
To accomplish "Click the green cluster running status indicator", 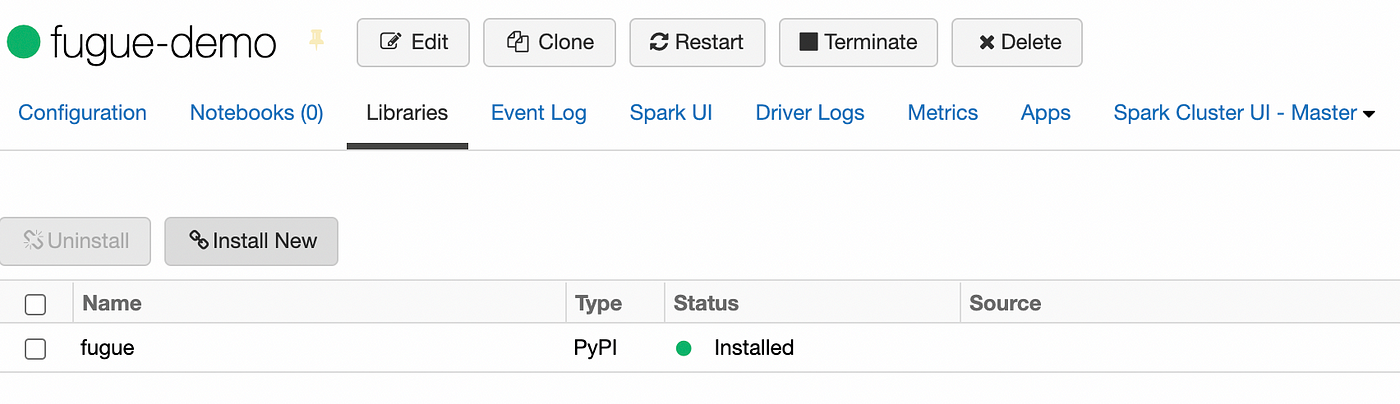I will pyautogui.click(x=23, y=41).
